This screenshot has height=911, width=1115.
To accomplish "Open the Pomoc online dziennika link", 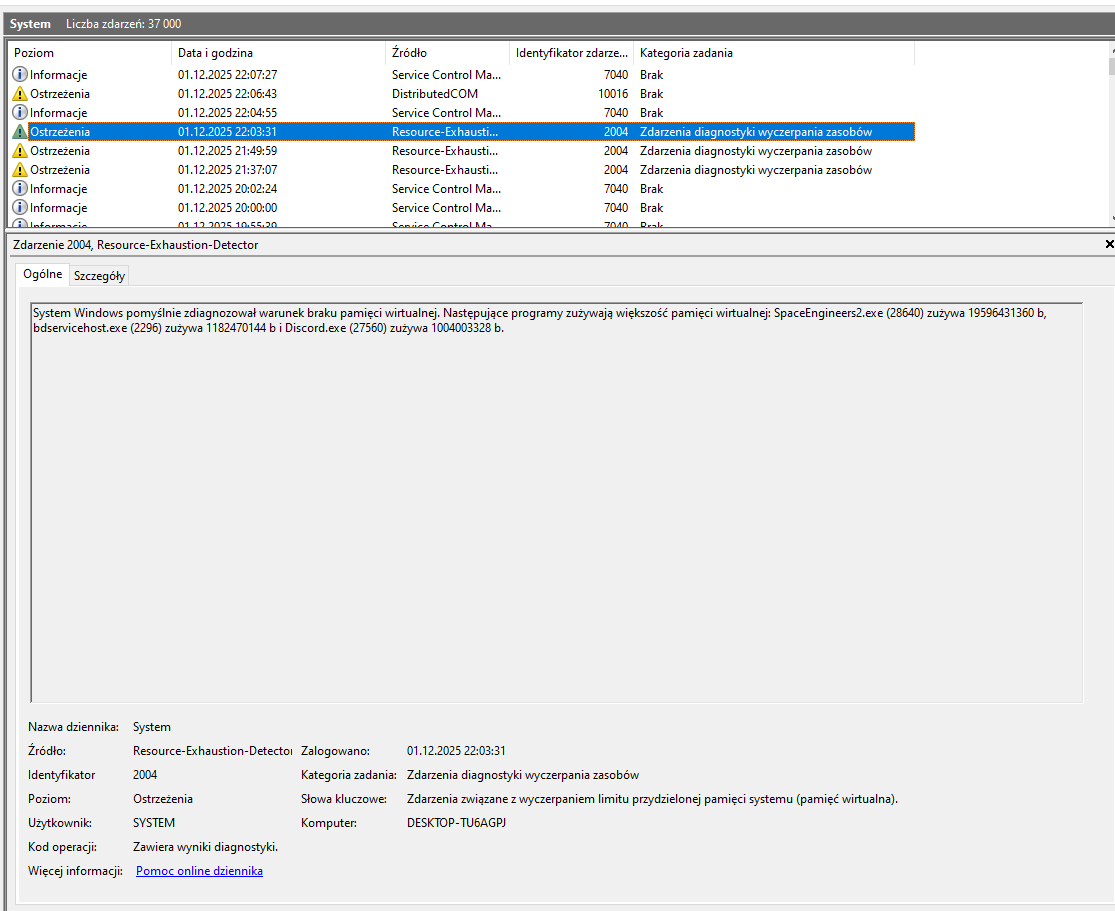I will (199, 871).
